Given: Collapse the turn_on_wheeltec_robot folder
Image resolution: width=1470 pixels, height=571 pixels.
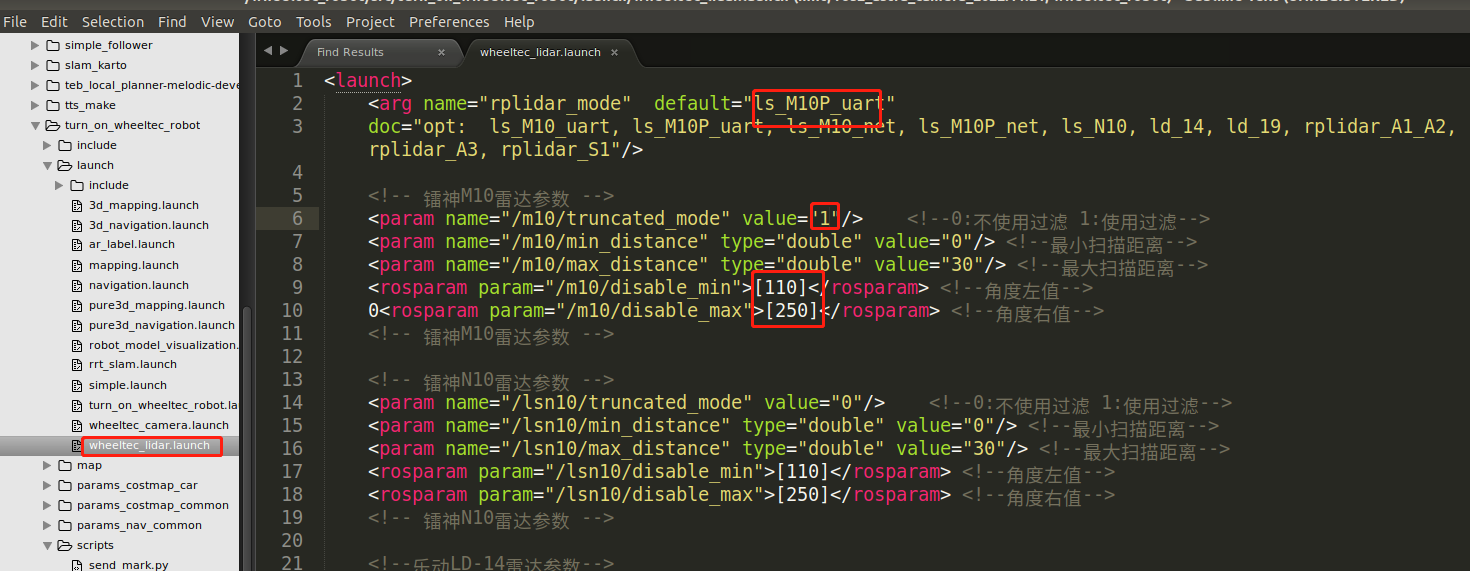Looking at the screenshot, I should 36,125.
